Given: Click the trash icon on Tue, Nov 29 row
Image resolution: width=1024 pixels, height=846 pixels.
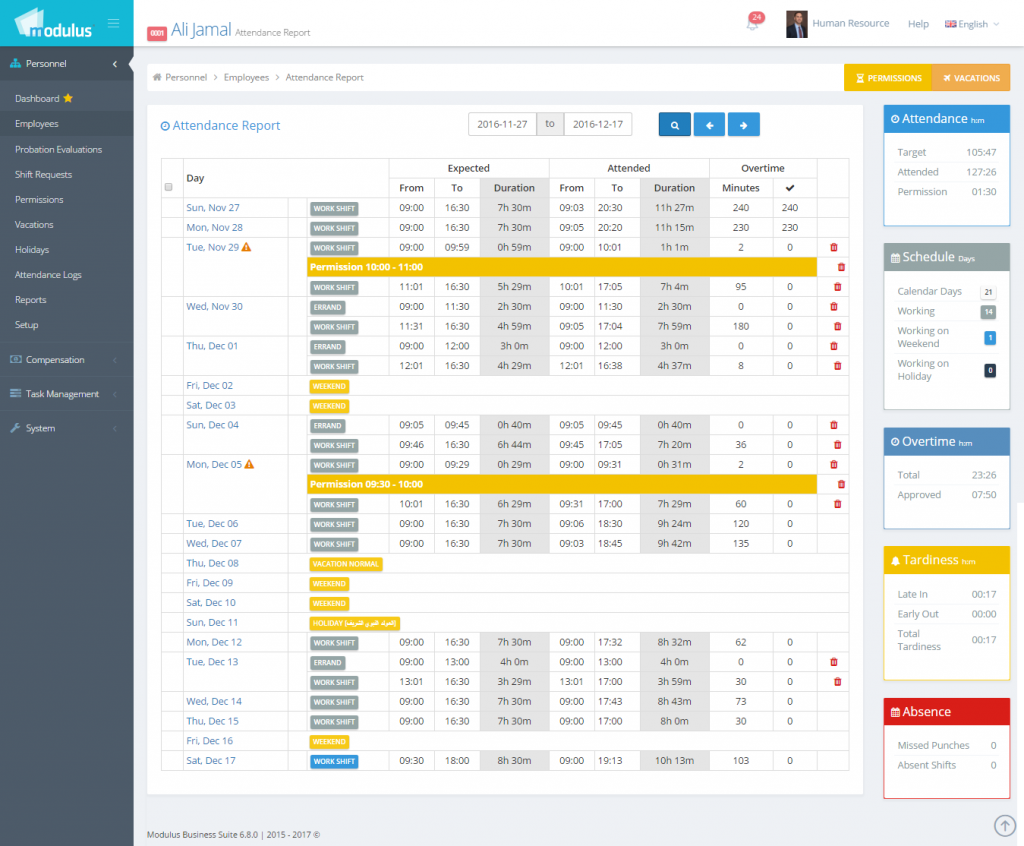Looking at the screenshot, I should tap(836, 247).
